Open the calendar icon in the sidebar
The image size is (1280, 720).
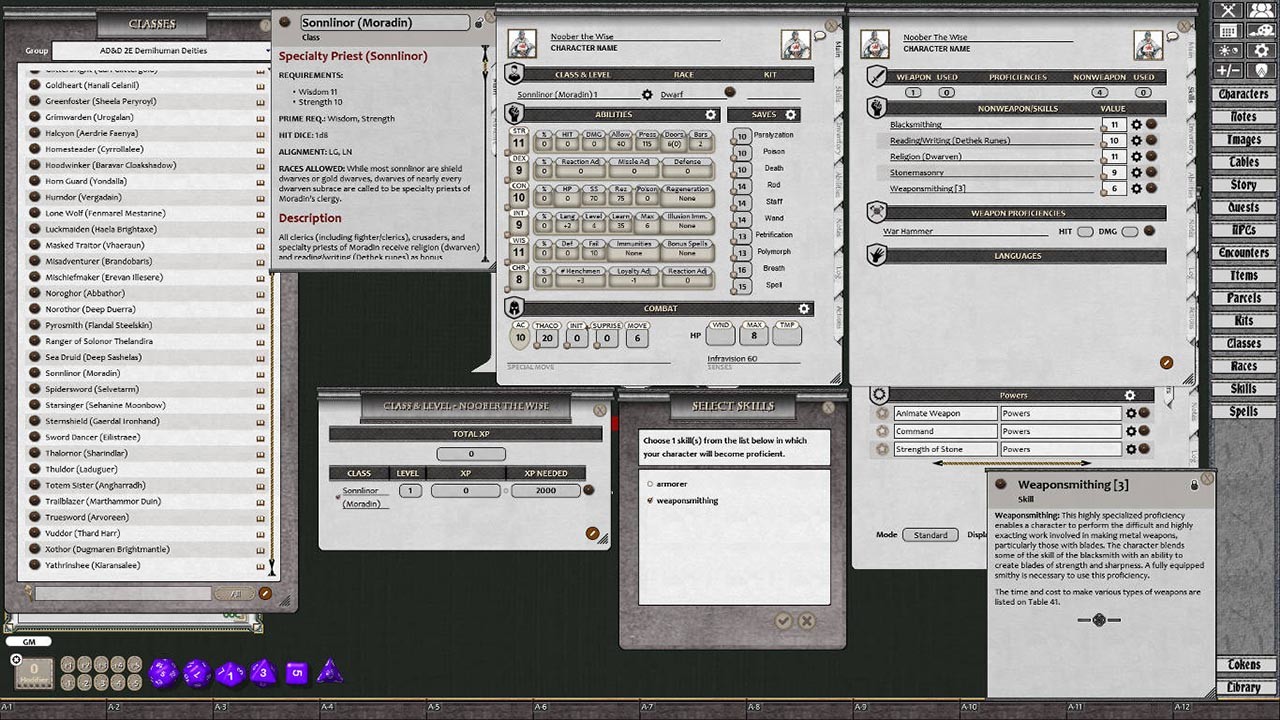point(1230,30)
